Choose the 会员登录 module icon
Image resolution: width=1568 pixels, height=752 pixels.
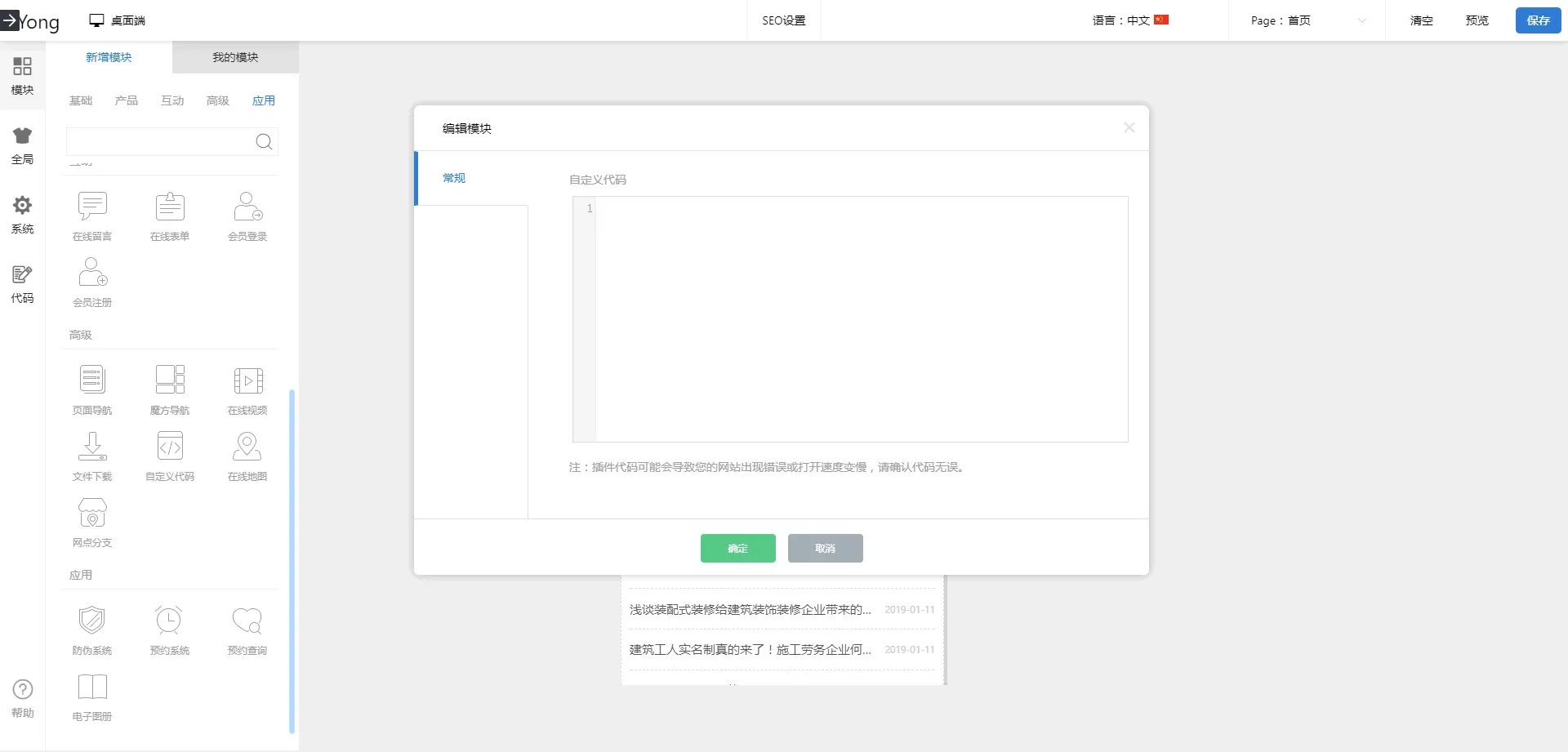pos(247,207)
